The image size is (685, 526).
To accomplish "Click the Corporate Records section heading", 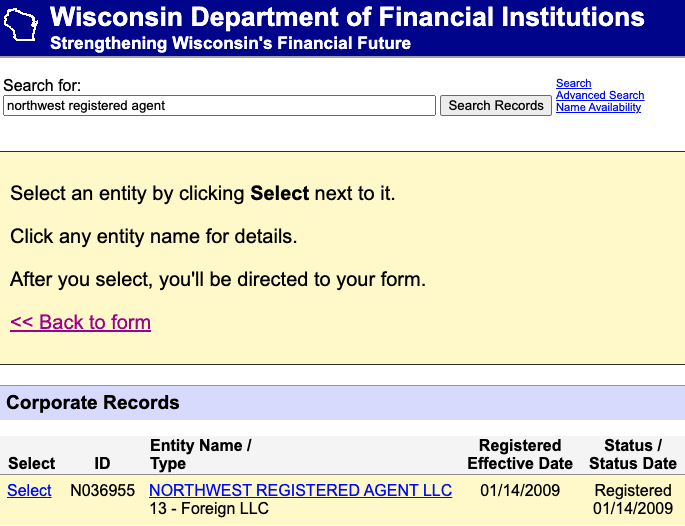I will tap(93, 403).
